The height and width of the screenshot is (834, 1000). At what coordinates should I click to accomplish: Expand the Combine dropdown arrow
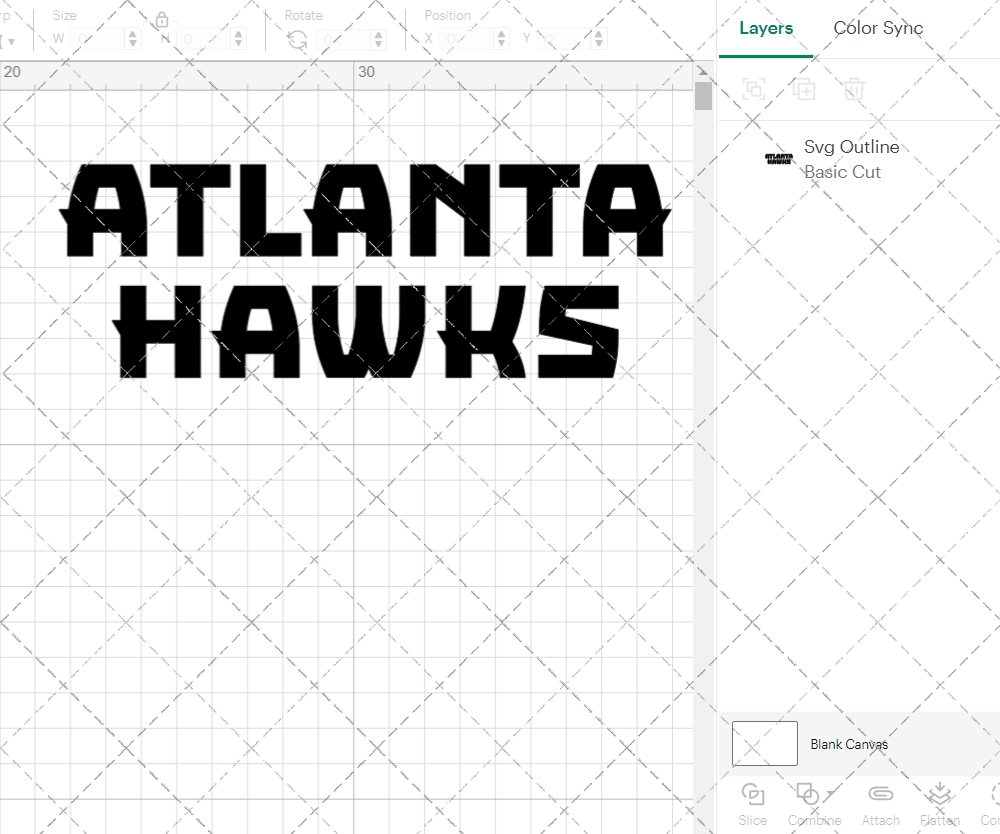tap(830, 794)
